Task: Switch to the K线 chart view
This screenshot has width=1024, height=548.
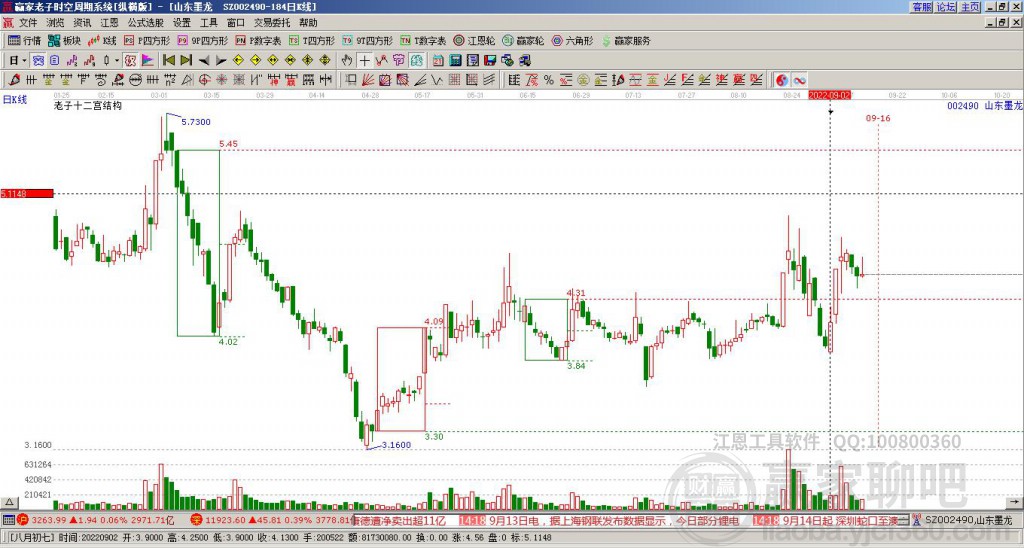Action: (102, 40)
